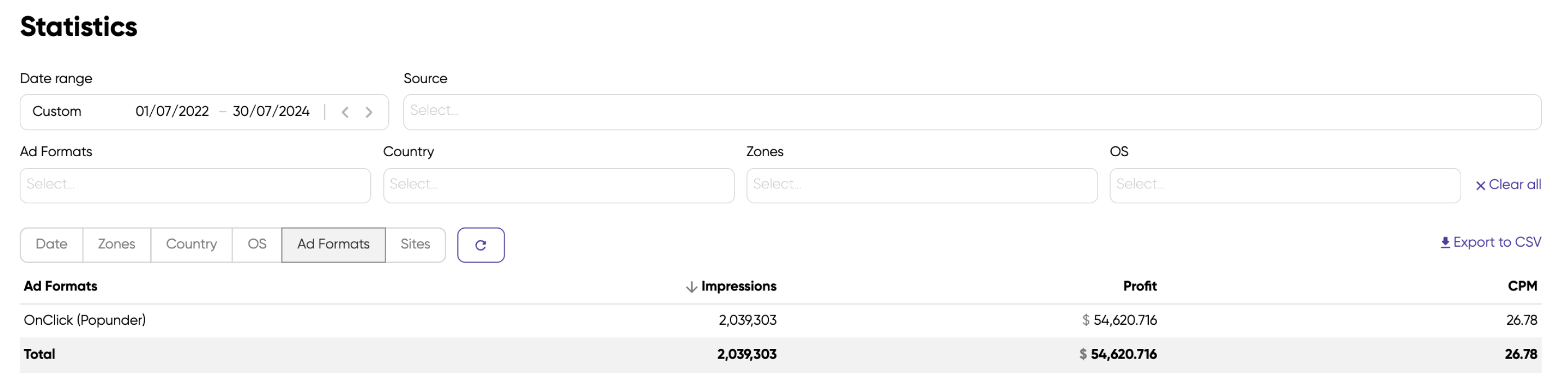Click the Custom date range selector
The height and width of the screenshot is (386, 1568).
(x=57, y=112)
